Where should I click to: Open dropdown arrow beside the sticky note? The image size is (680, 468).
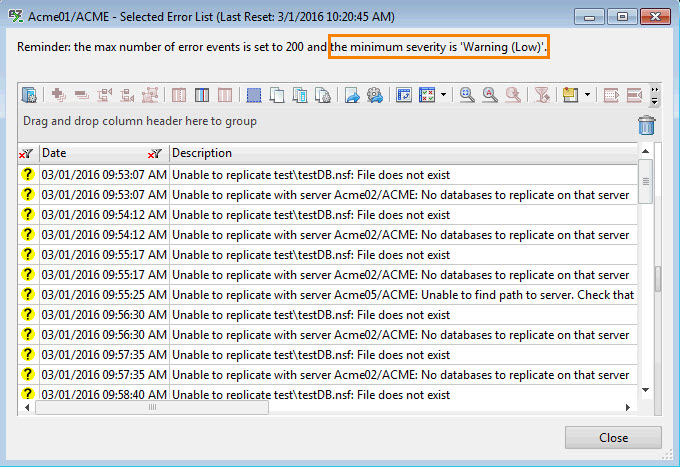click(587, 95)
